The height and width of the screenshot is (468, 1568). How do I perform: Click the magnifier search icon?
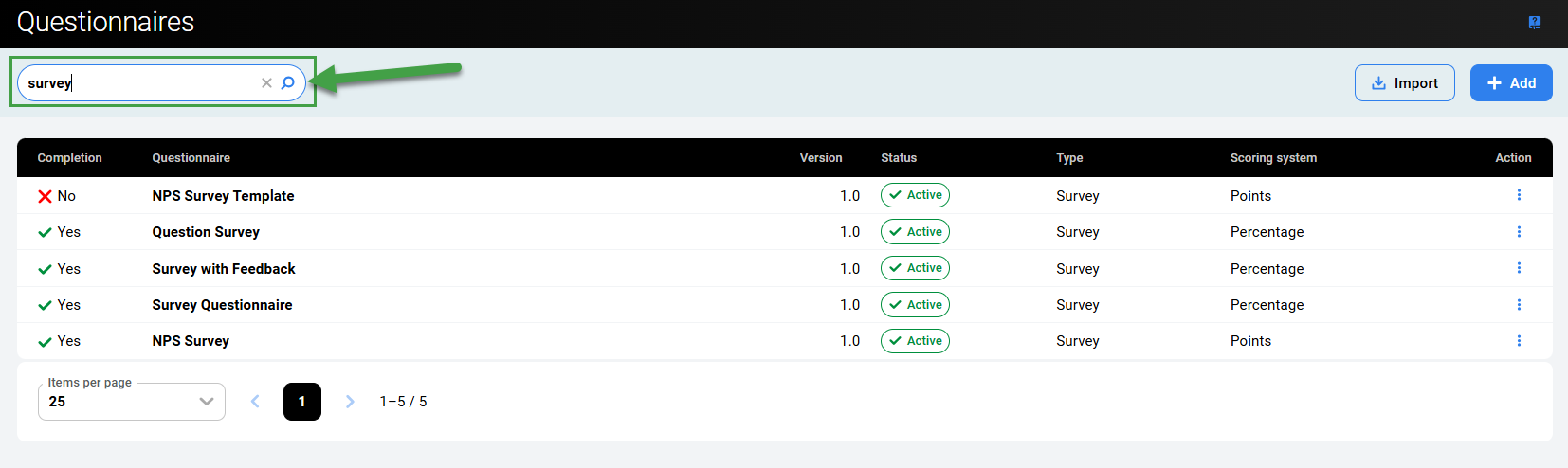coord(288,83)
